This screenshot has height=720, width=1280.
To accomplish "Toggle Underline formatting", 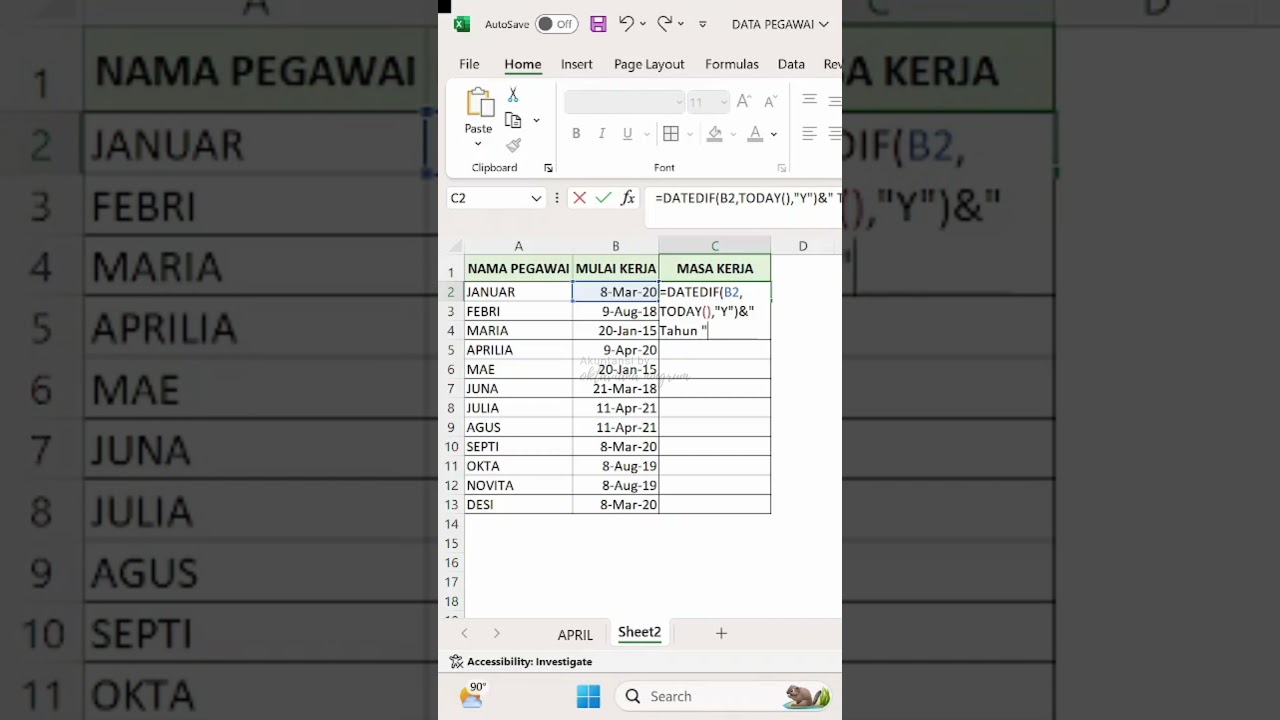I will [627, 134].
